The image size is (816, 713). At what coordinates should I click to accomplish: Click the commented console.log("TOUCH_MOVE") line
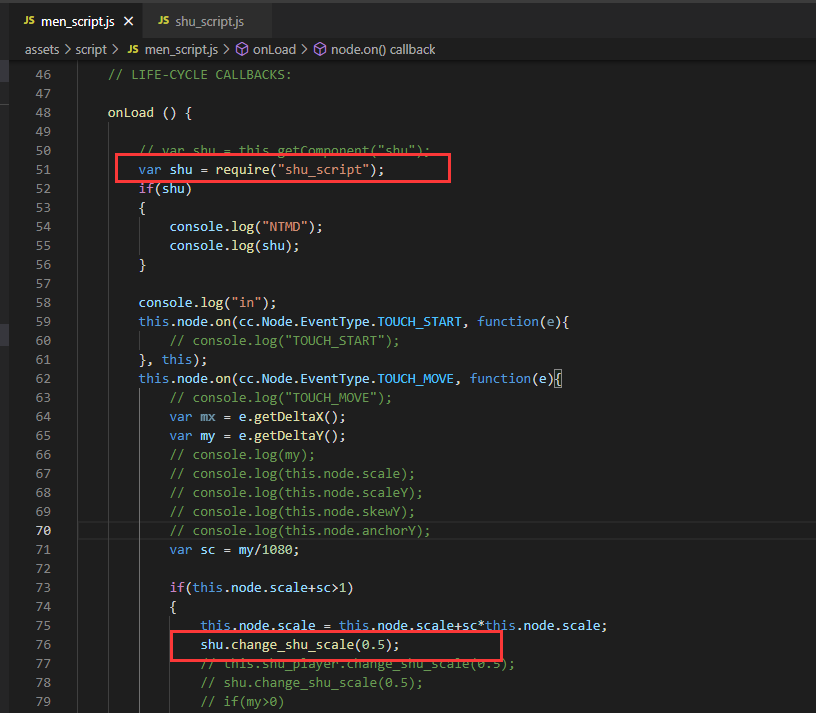tap(280, 398)
